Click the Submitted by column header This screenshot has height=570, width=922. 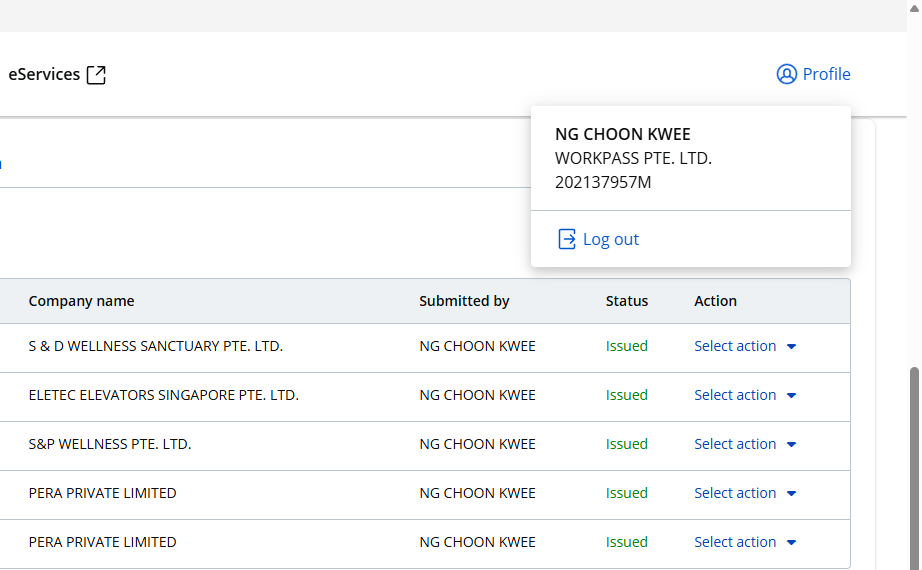coord(464,301)
